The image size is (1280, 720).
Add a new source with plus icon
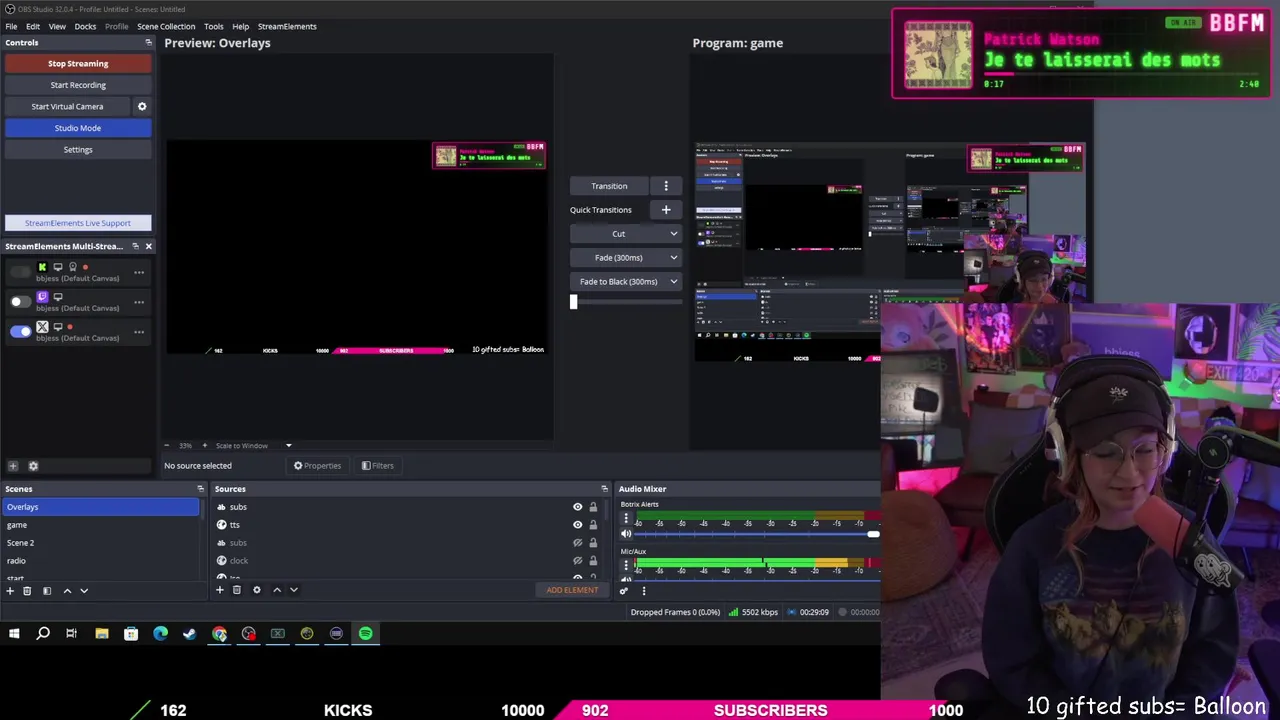220,590
